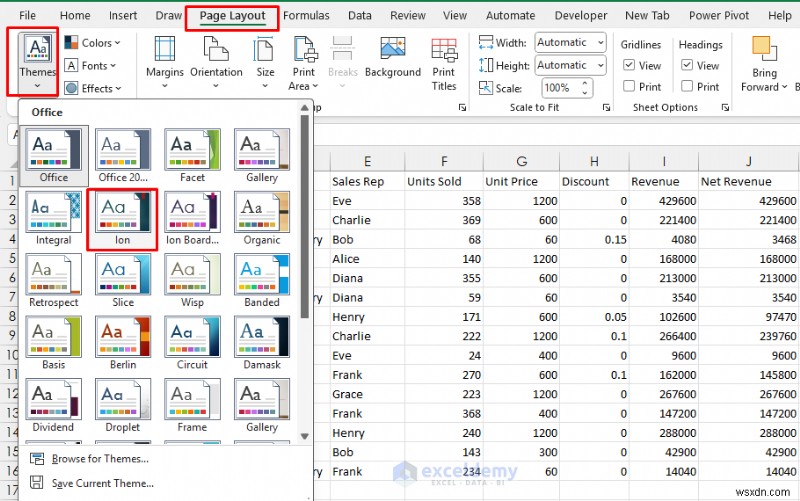
Task: Apply the Droplet theme
Action: tap(123, 406)
